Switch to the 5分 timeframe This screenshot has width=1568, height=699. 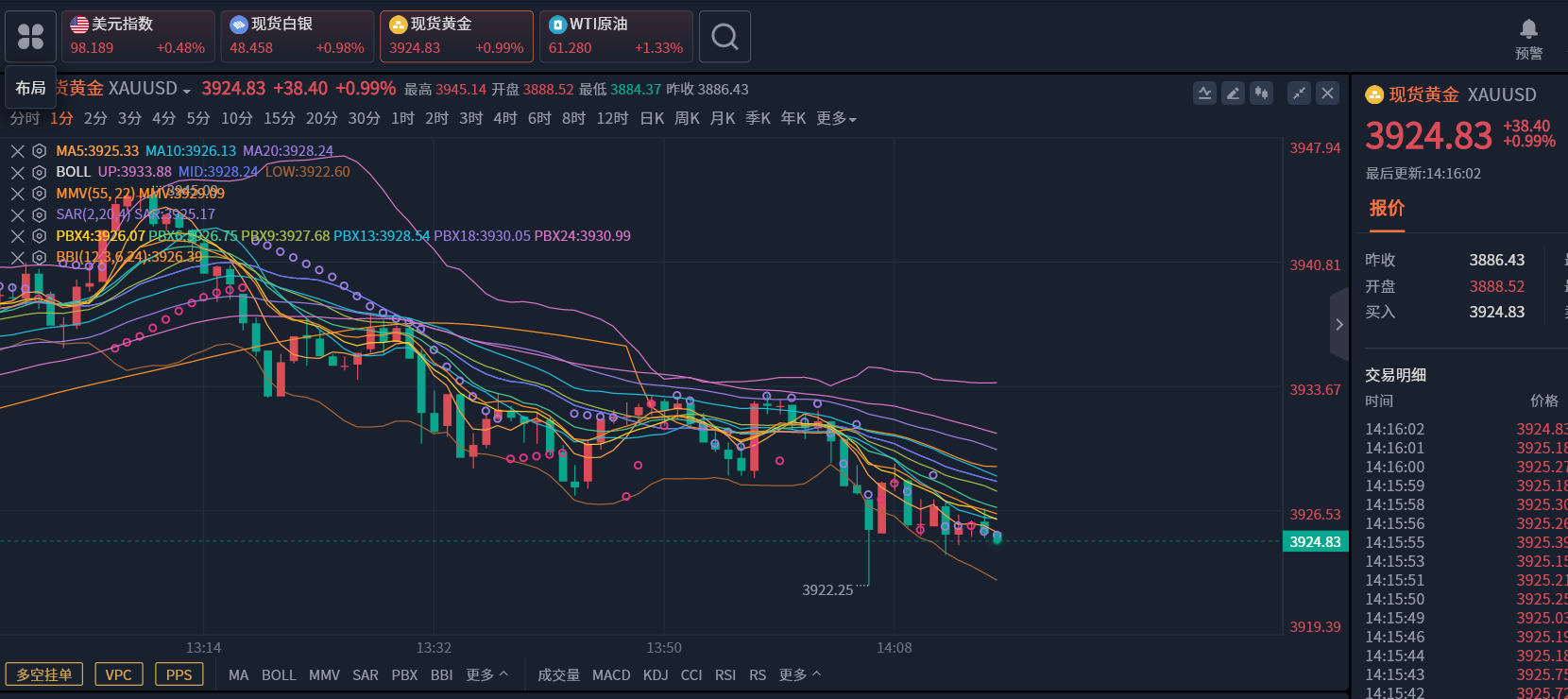tap(198, 118)
